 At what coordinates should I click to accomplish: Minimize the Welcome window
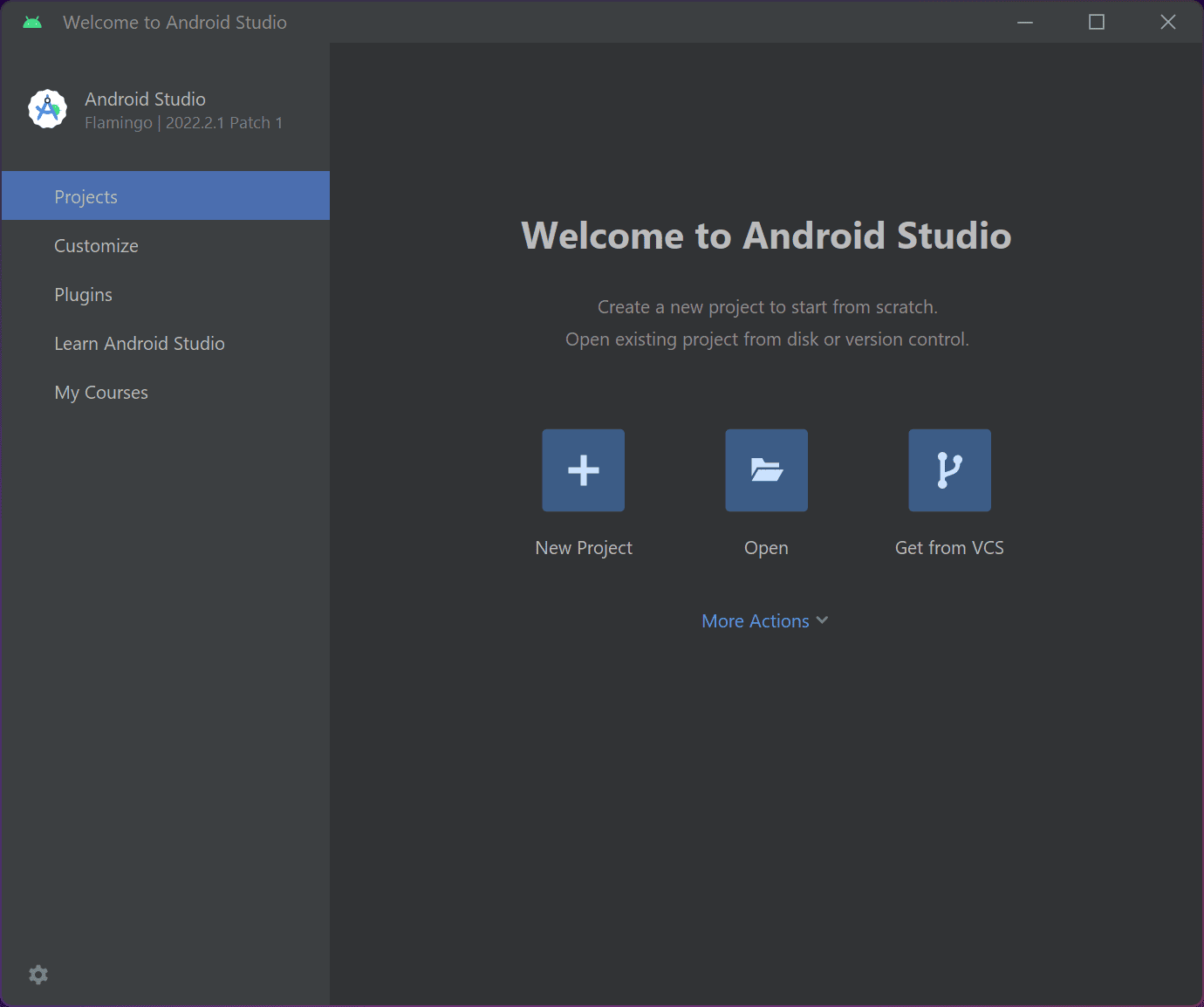1025,23
